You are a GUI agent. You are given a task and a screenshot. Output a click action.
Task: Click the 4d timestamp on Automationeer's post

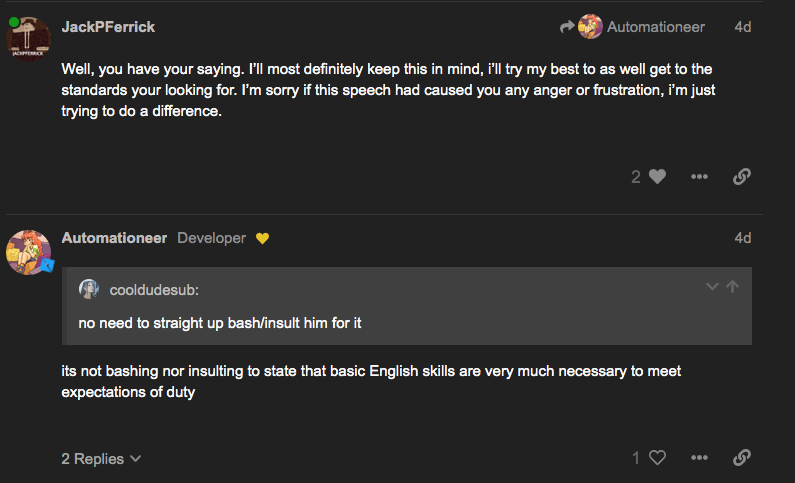point(742,238)
